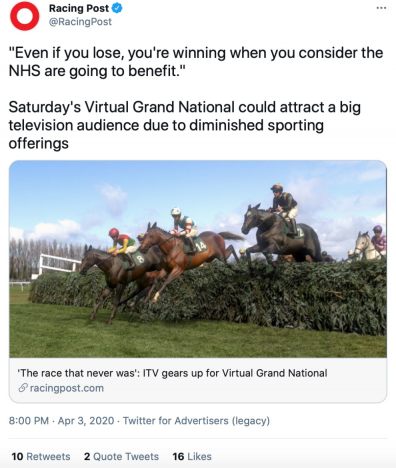Click the blue verified badge
This screenshot has height=468, width=396.
click(x=117, y=8)
